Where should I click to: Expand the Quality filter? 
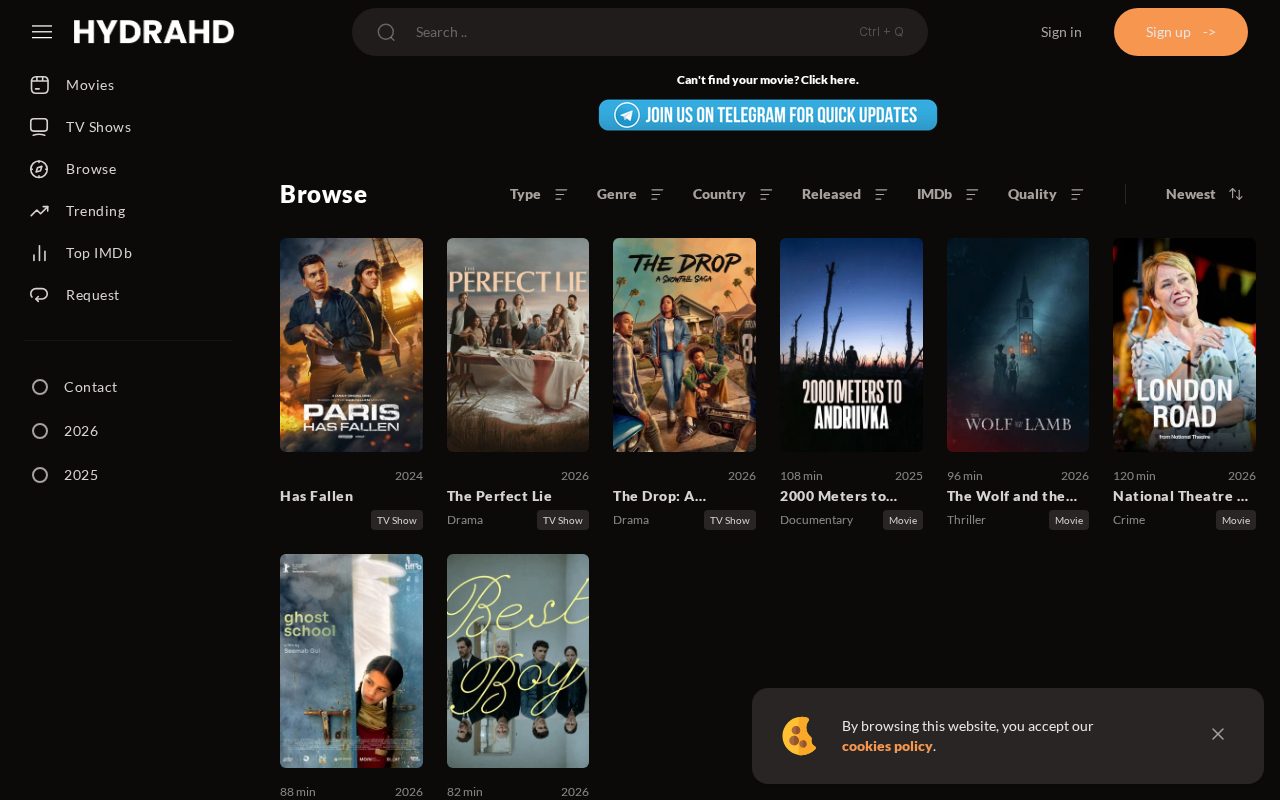pyautogui.click(x=1046, y=194)
